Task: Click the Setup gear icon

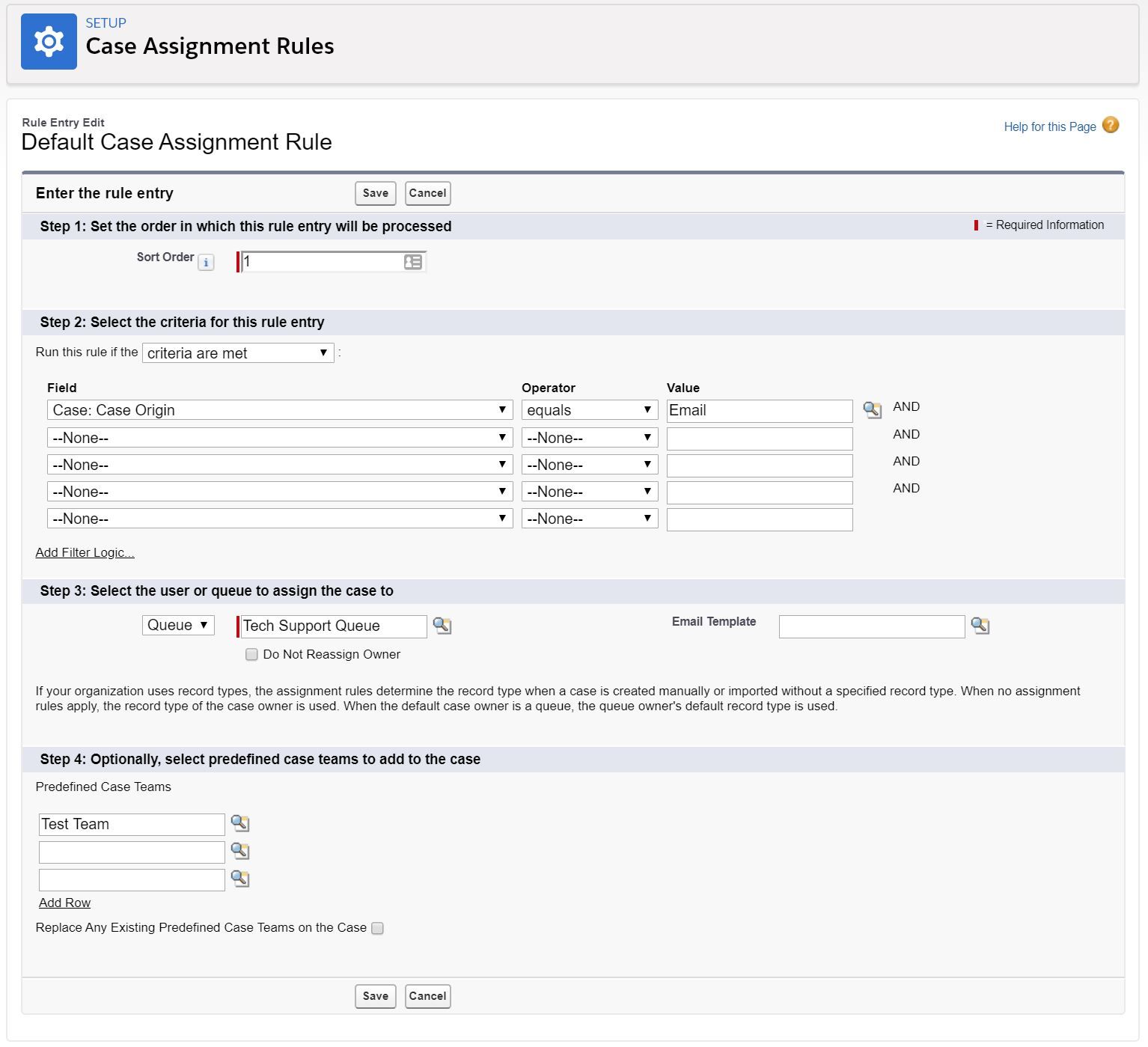Action: click(49, 42)
